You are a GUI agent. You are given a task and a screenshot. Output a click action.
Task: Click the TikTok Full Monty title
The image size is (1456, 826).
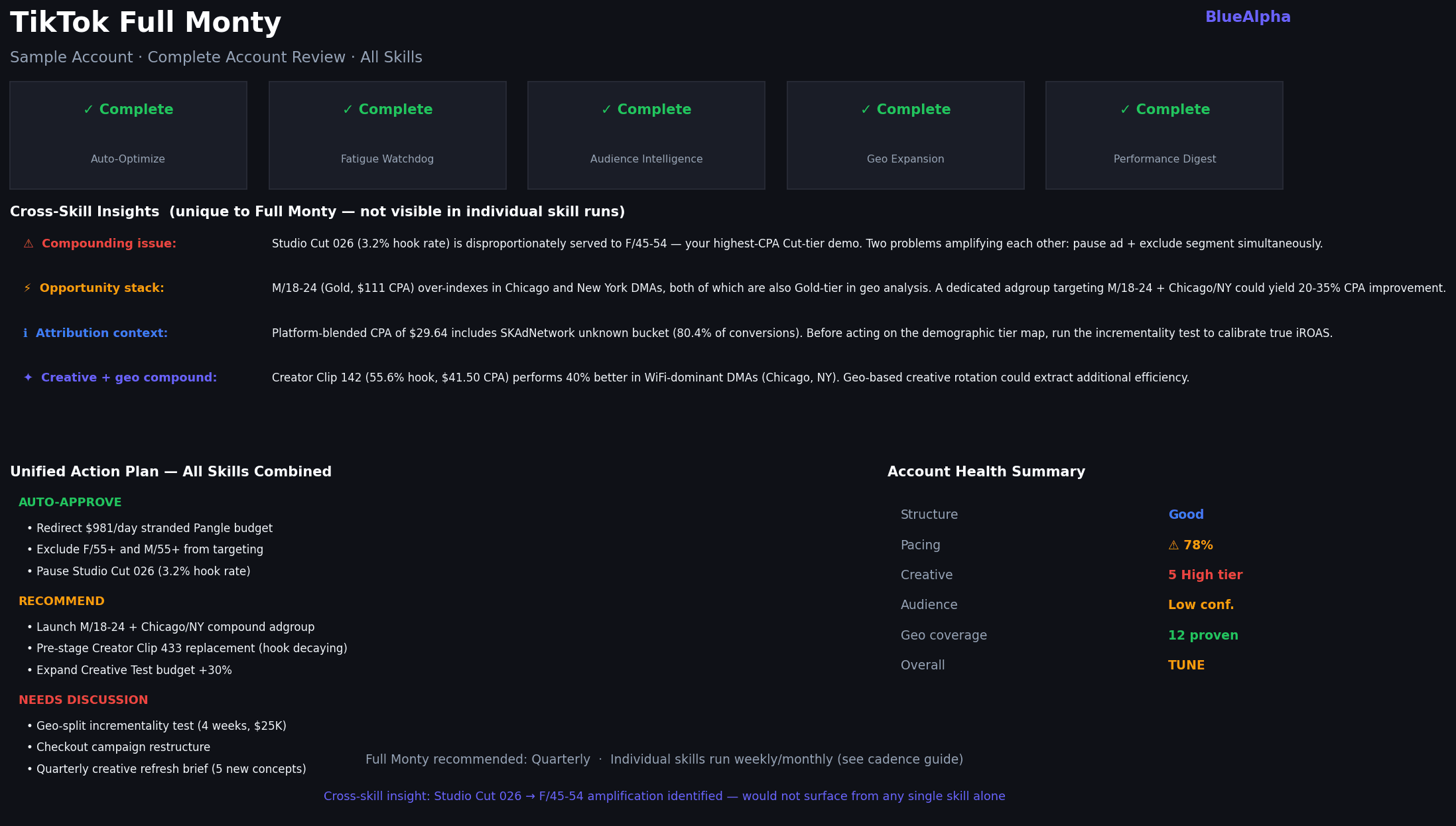(x=146, y=23)
